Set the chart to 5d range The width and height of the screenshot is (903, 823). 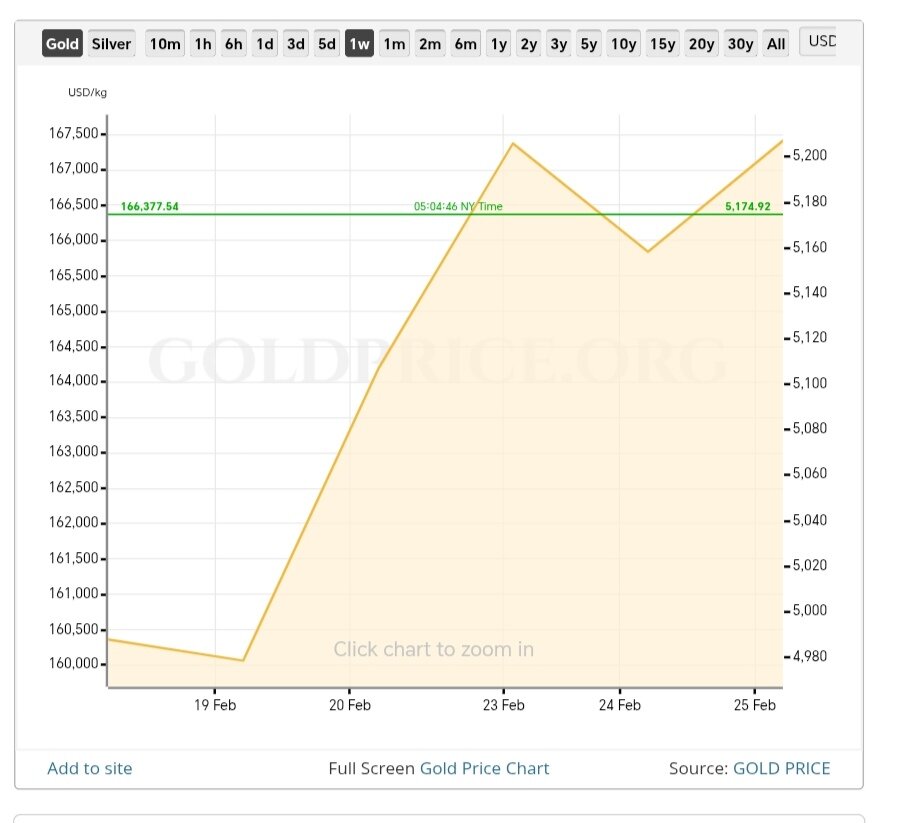coord(327,44)
